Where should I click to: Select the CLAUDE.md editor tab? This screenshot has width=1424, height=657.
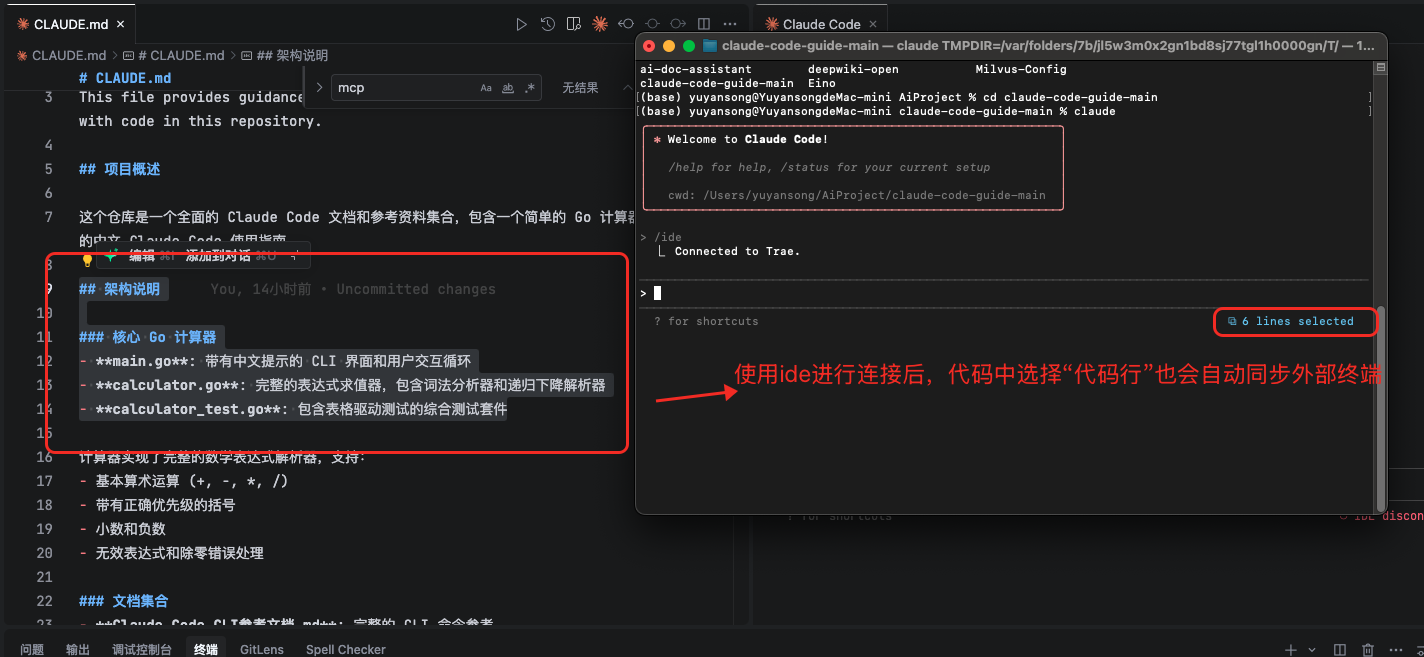pos(68,24)
